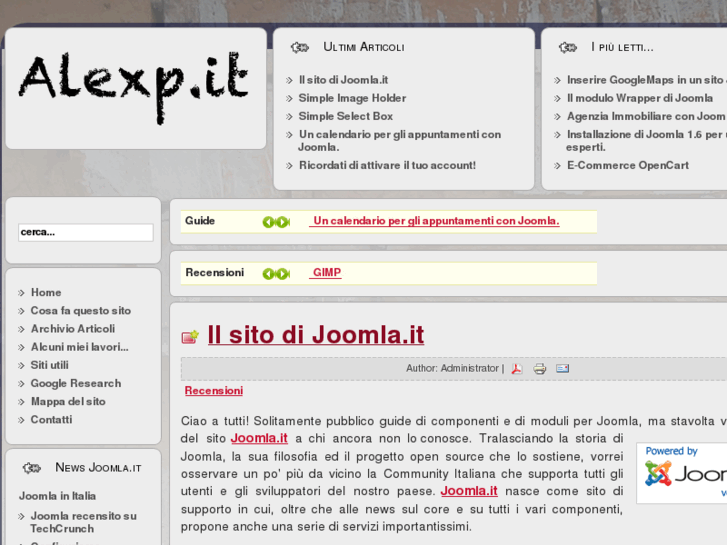The image size is (727, 545).
Task: Click the Powered by Joomla image
Action: [x=682, y=473]
